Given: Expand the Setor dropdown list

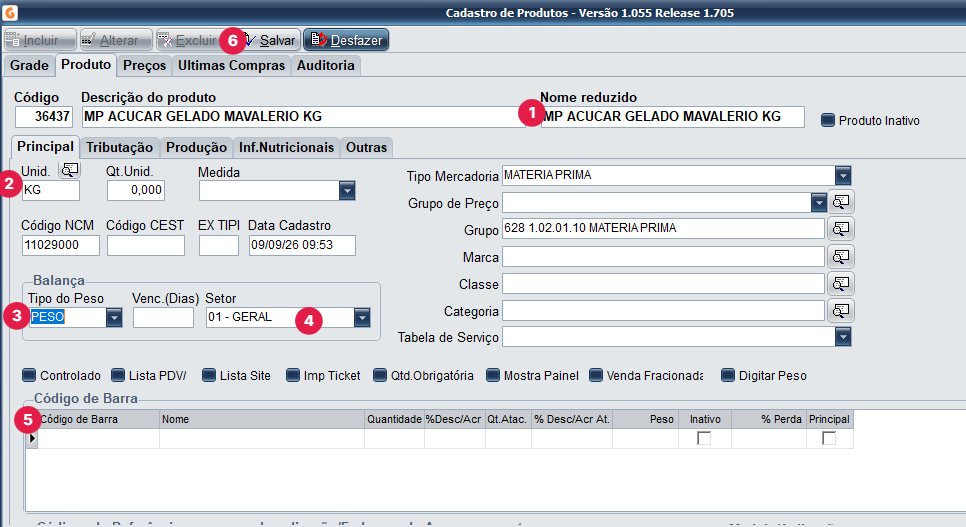Looking at the screenshot, I should (x=362, y=317).
